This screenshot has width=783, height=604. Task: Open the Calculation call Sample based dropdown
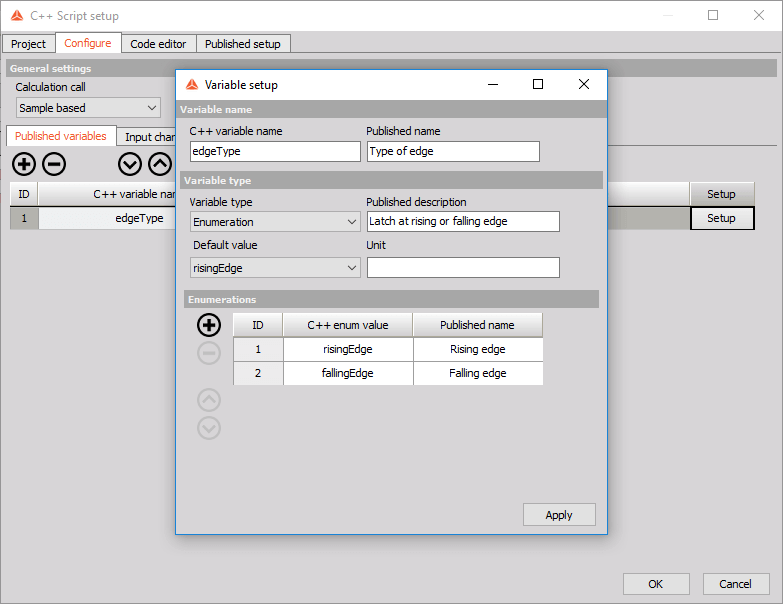(x=88, y=108)
